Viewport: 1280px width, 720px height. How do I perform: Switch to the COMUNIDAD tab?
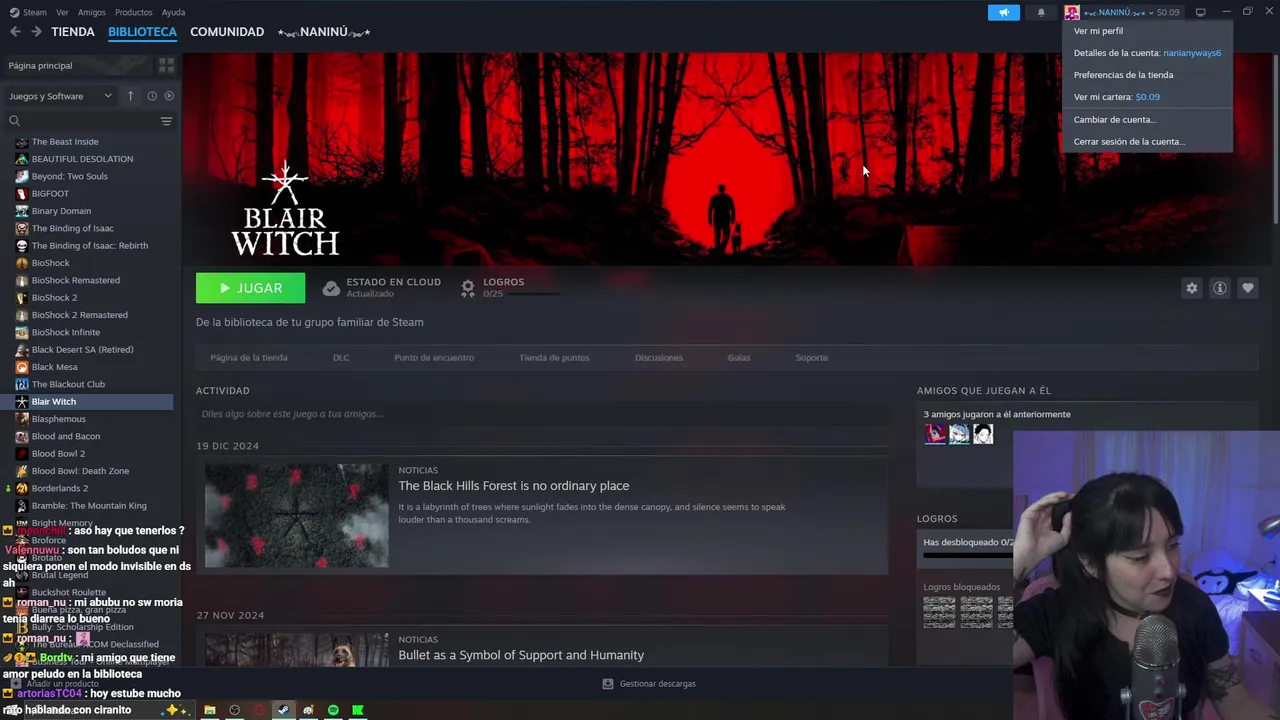click(227, 32)
